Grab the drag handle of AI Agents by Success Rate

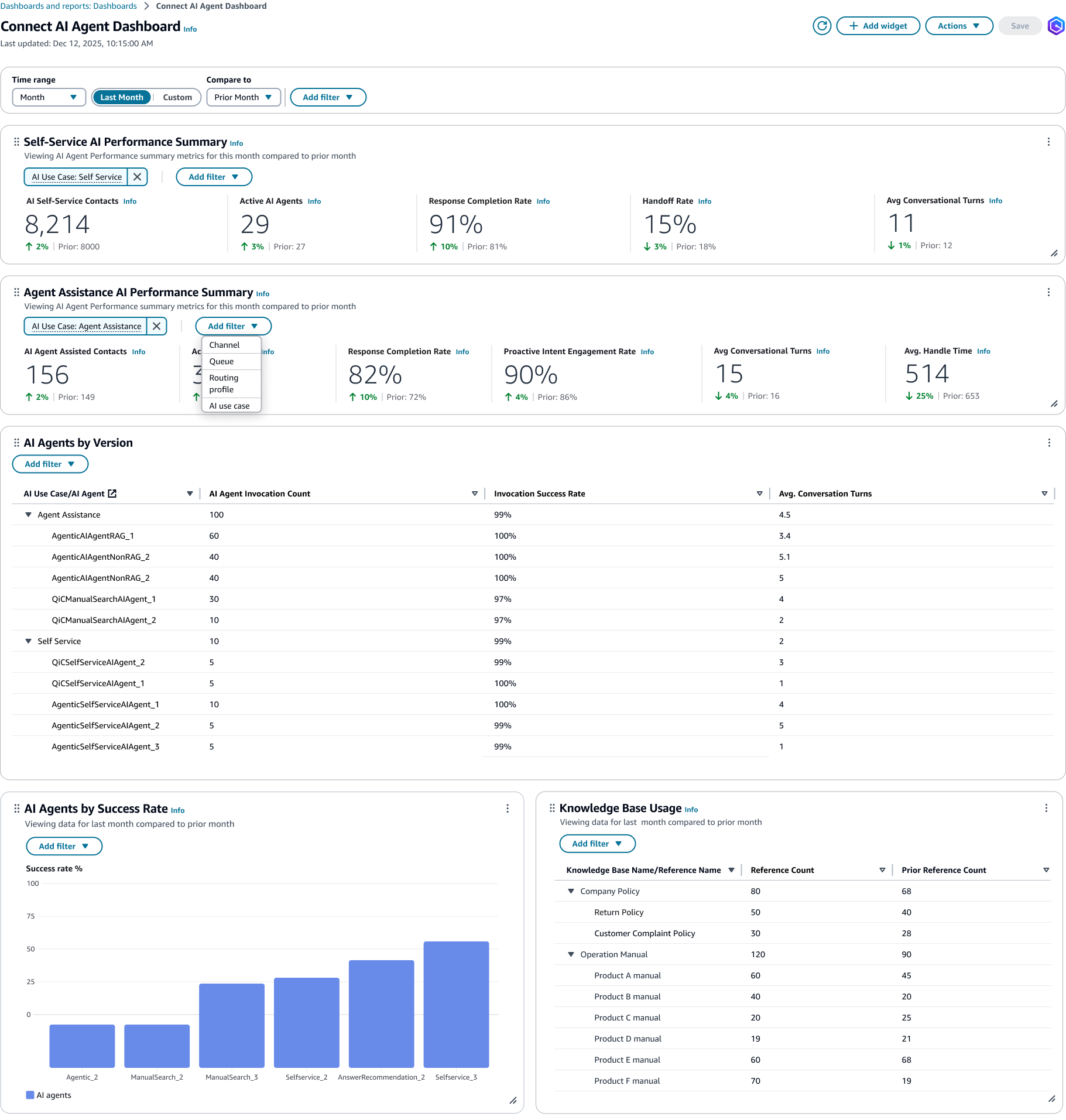pyautogui.click(x=16, y=809)
